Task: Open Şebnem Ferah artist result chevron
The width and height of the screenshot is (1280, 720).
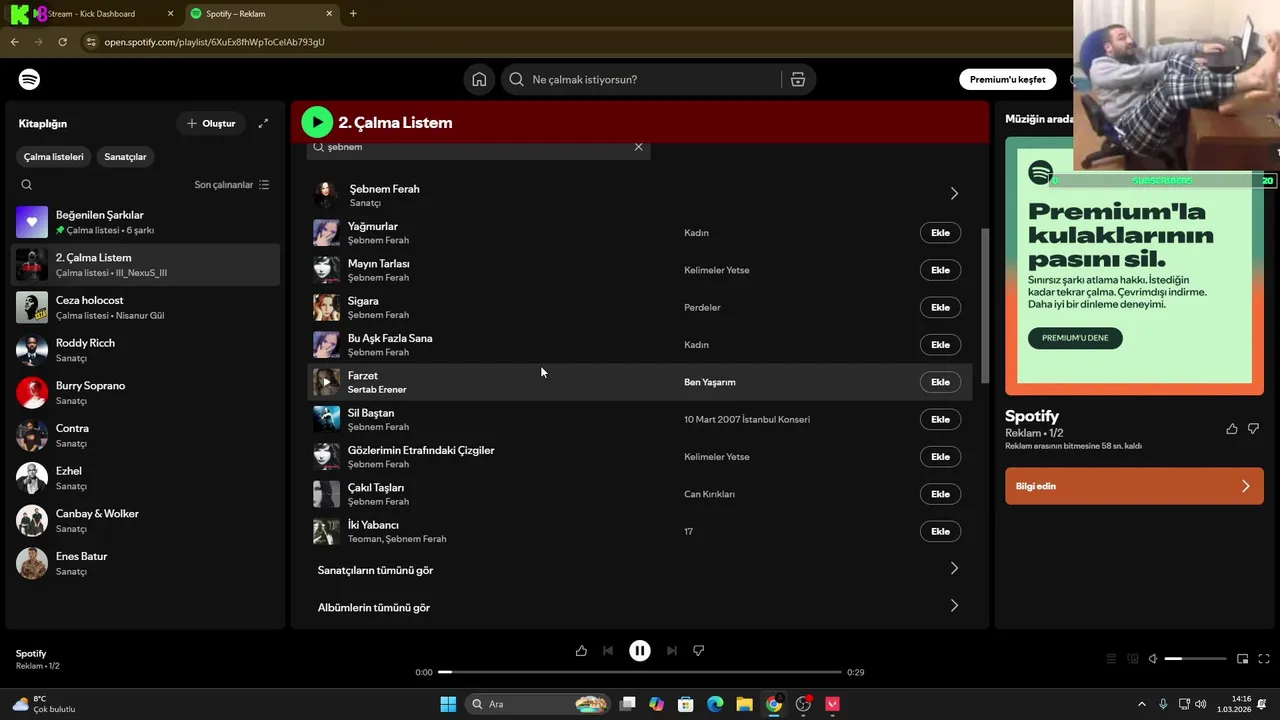Action: [x=954, y=194]
